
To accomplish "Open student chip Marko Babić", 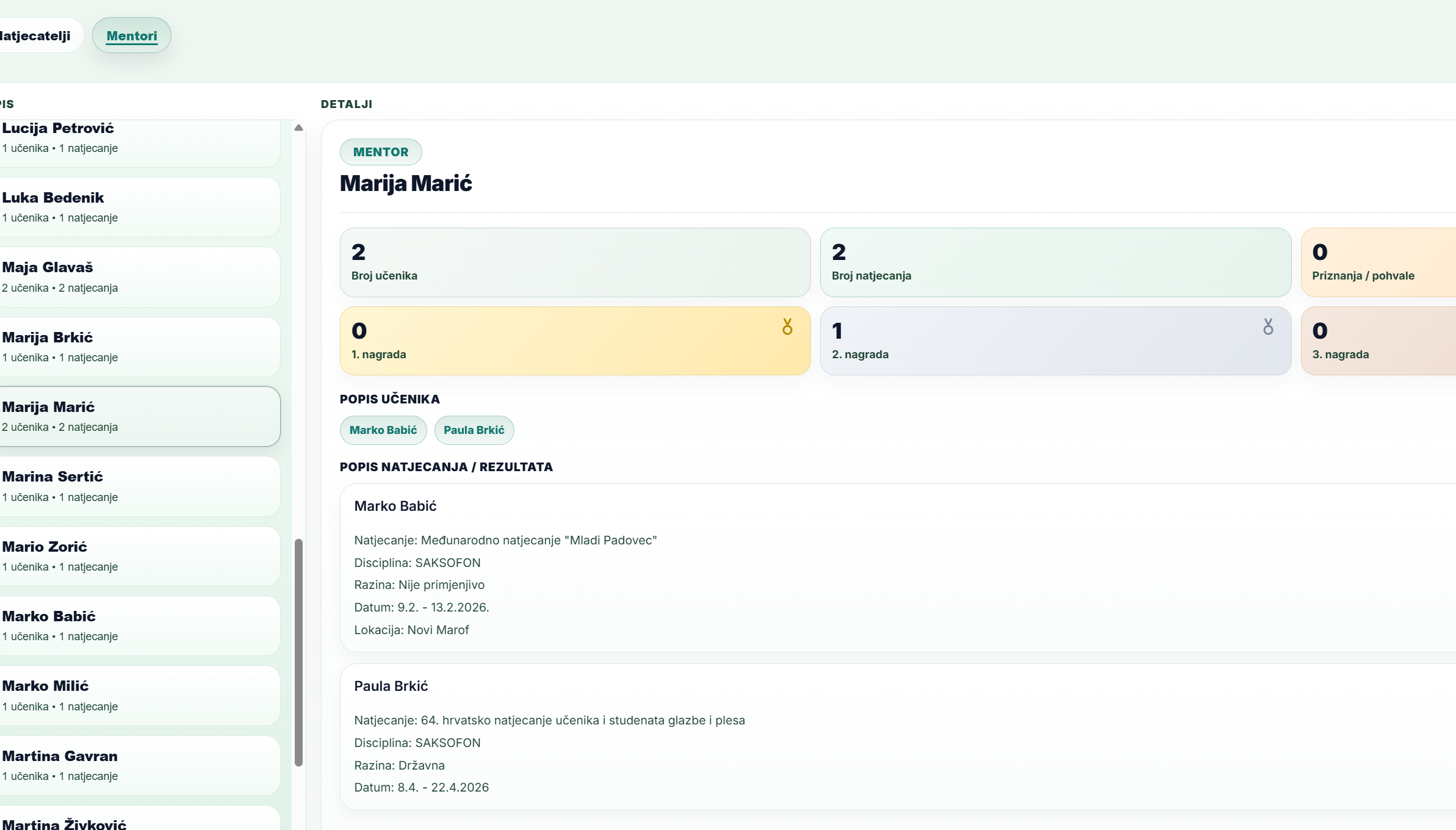I will point(383,430).
